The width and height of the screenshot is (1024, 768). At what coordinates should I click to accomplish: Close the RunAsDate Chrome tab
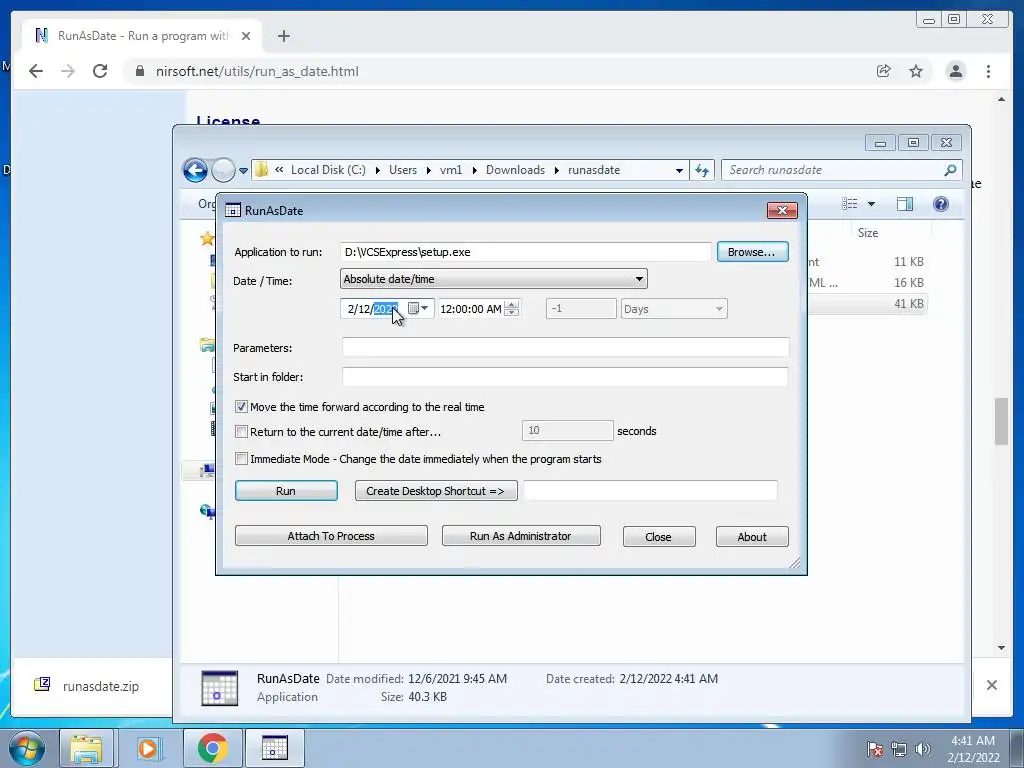point(246,36)
